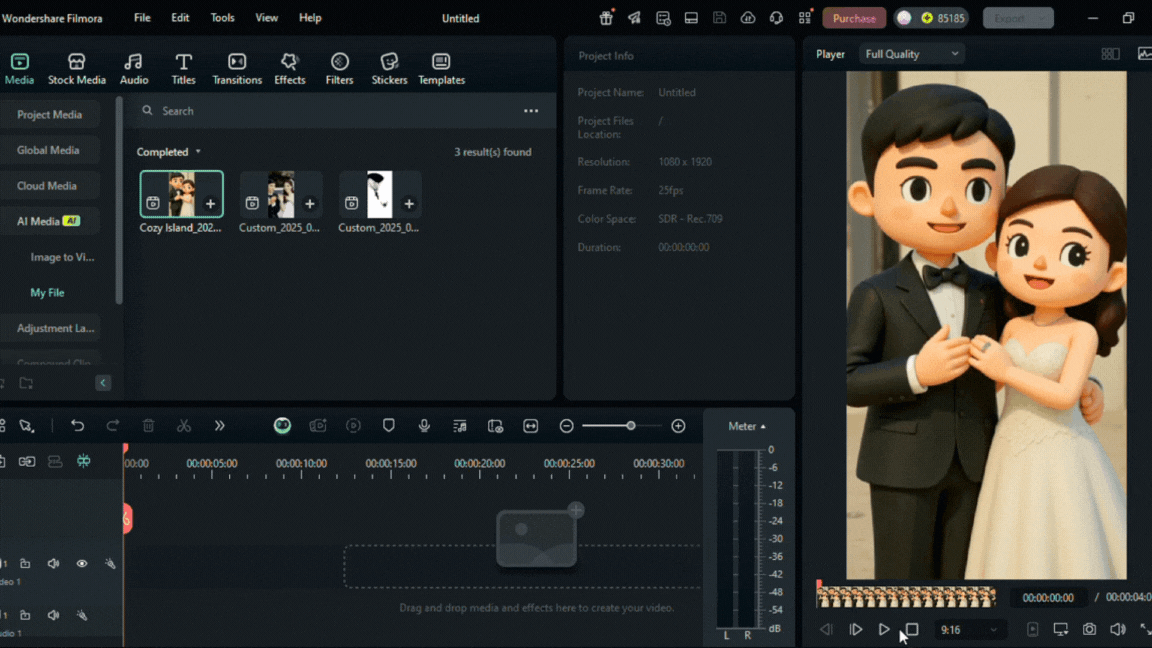This screenshot has height=648, width=1152.
Task: Toggle auto ripple in timeline header
Action: (x=55, y=461)
